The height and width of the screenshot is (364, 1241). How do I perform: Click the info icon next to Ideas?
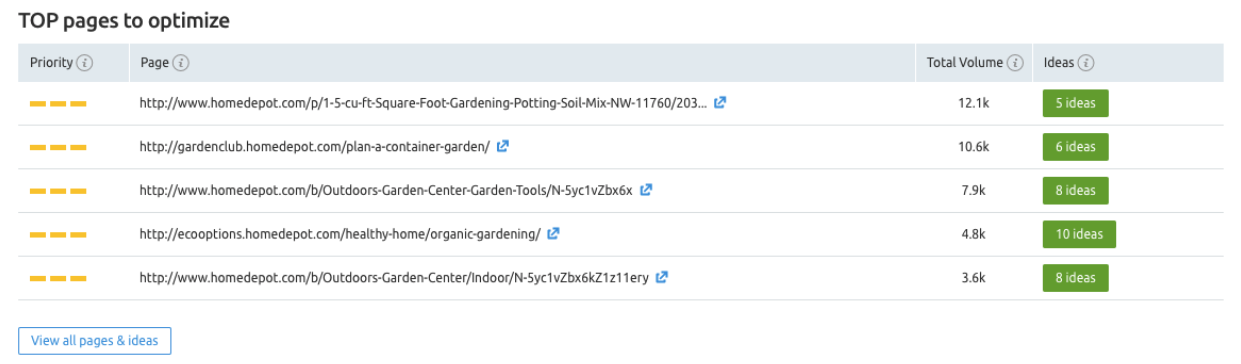coord(1086,63)
